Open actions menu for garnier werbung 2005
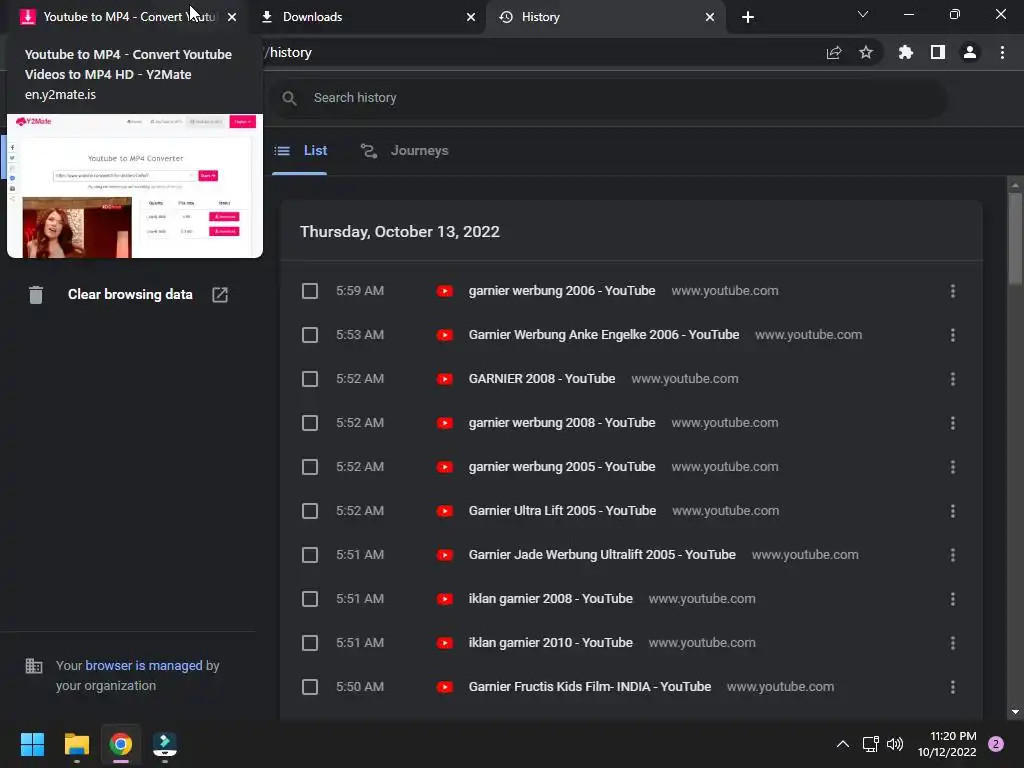The width and height of the screenshot is (1024, 768). pos(953,467)
